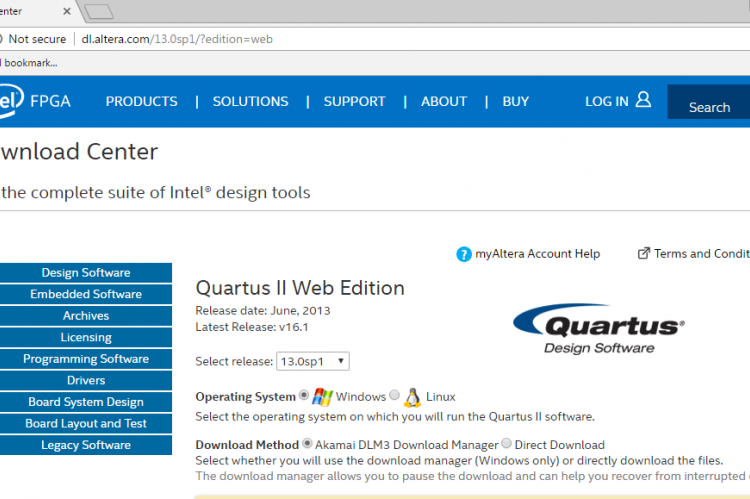Click the LOG IN link
This screenshot has height=499, width=750.
(607, 101)
